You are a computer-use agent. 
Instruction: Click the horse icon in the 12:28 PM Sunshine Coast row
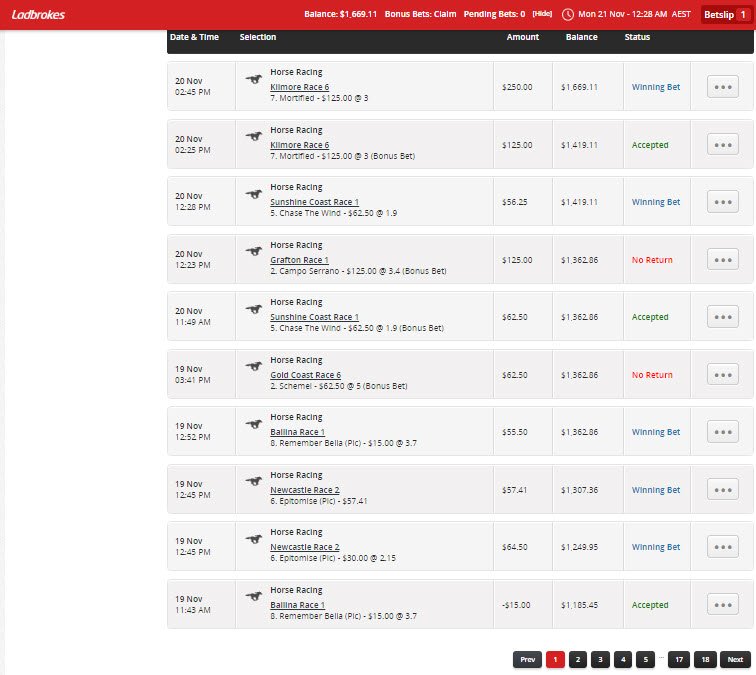coord(254,194)
